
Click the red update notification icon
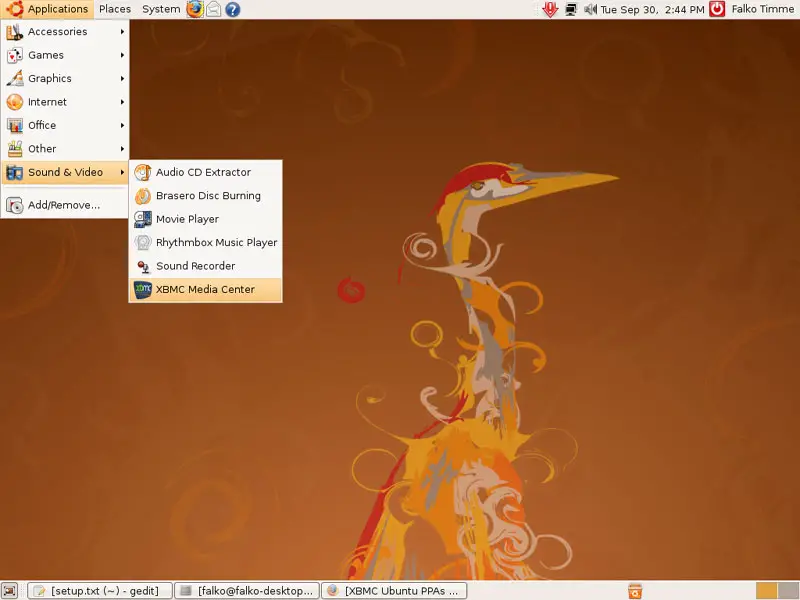point(549,9)
